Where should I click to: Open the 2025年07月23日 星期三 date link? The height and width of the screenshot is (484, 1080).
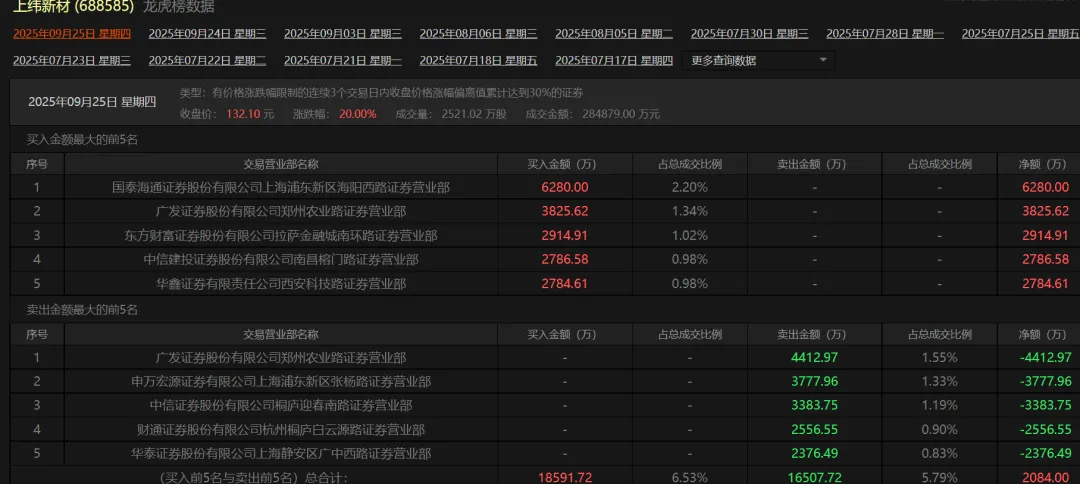(x=72, y=61)
